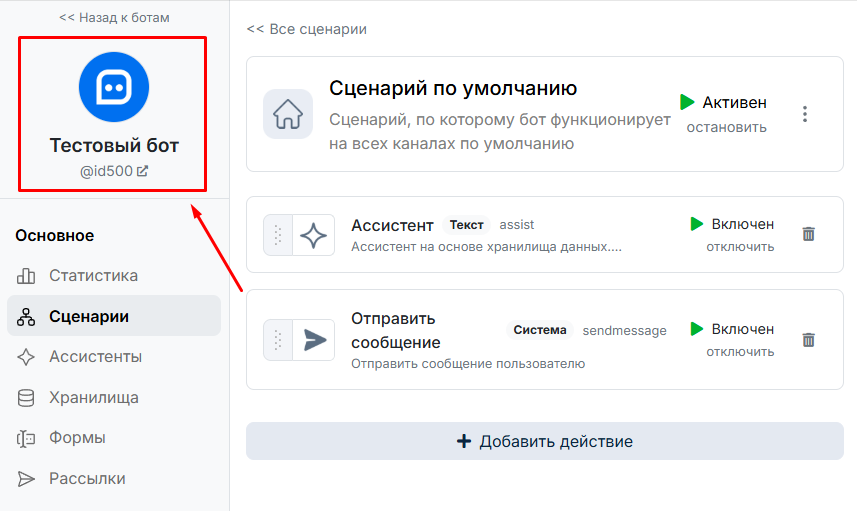The width and height of the screenshot is (857, 511).
Task: Click the assist identifier text
Action: point(516,225)
